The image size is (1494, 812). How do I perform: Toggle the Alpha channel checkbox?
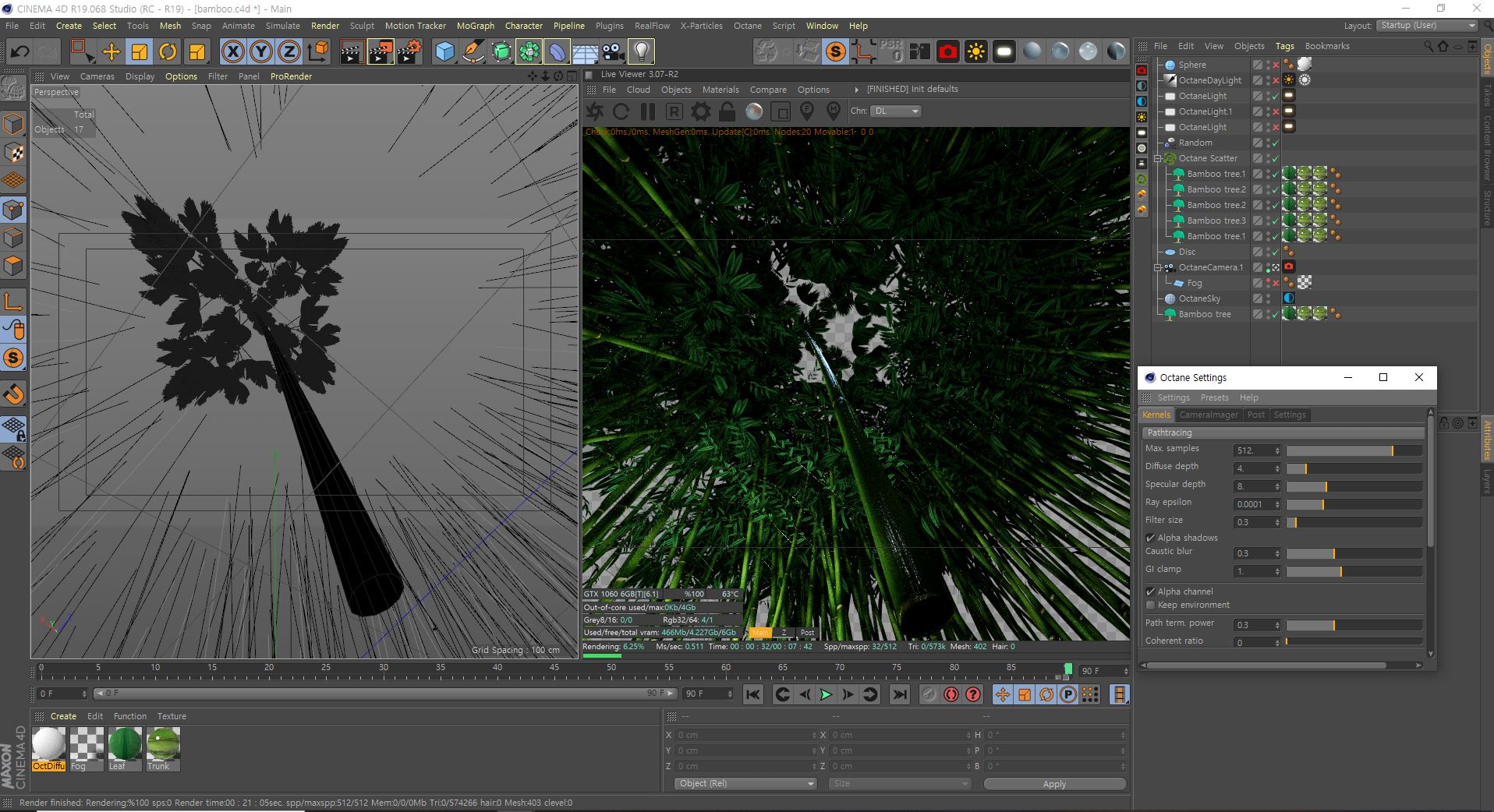[1150, 591]
